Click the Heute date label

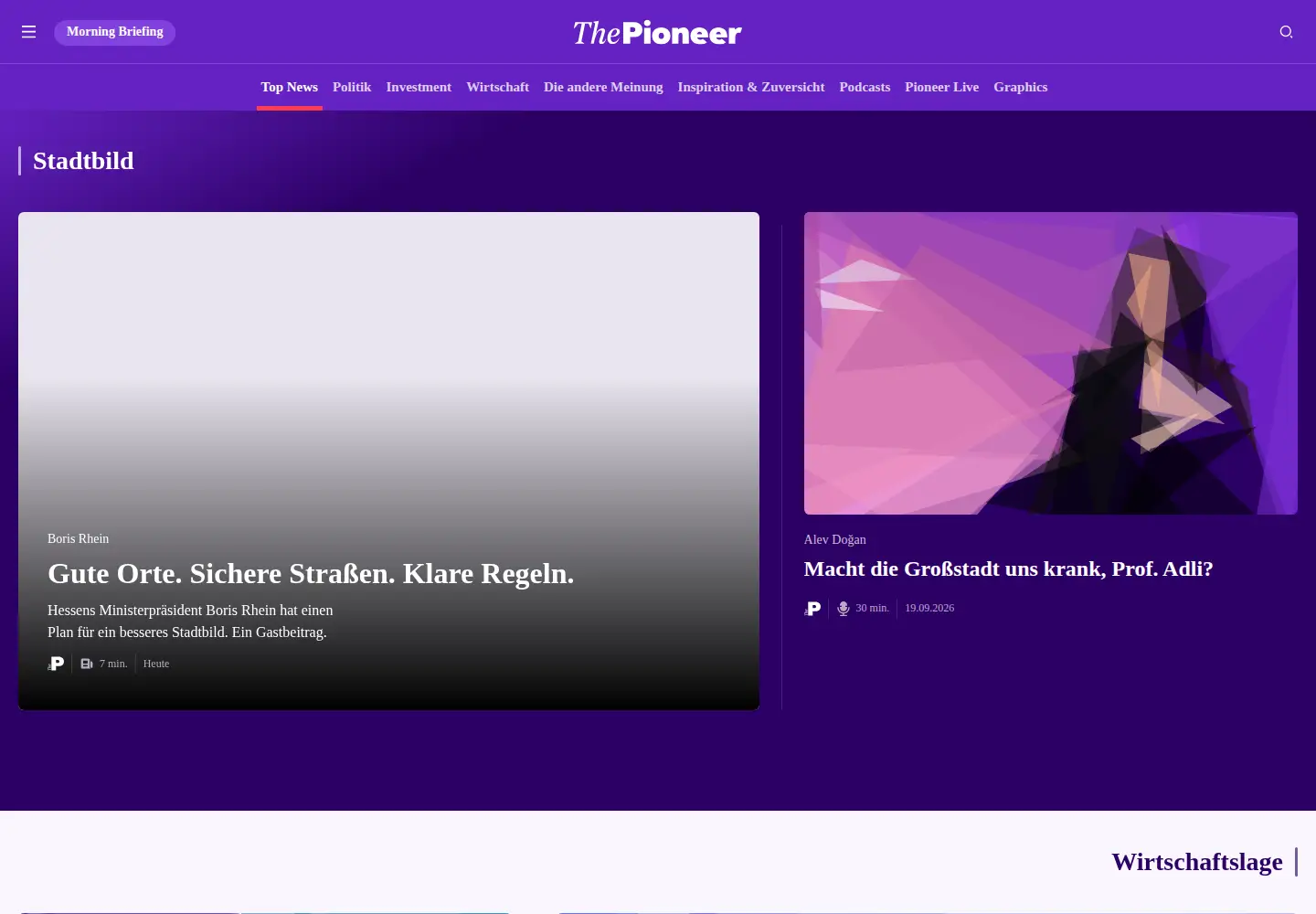coord(156,664)
